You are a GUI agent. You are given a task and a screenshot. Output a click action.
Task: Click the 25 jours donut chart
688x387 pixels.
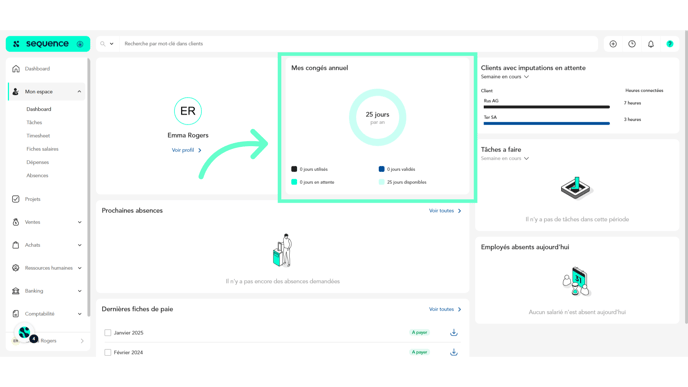[377, 118]
